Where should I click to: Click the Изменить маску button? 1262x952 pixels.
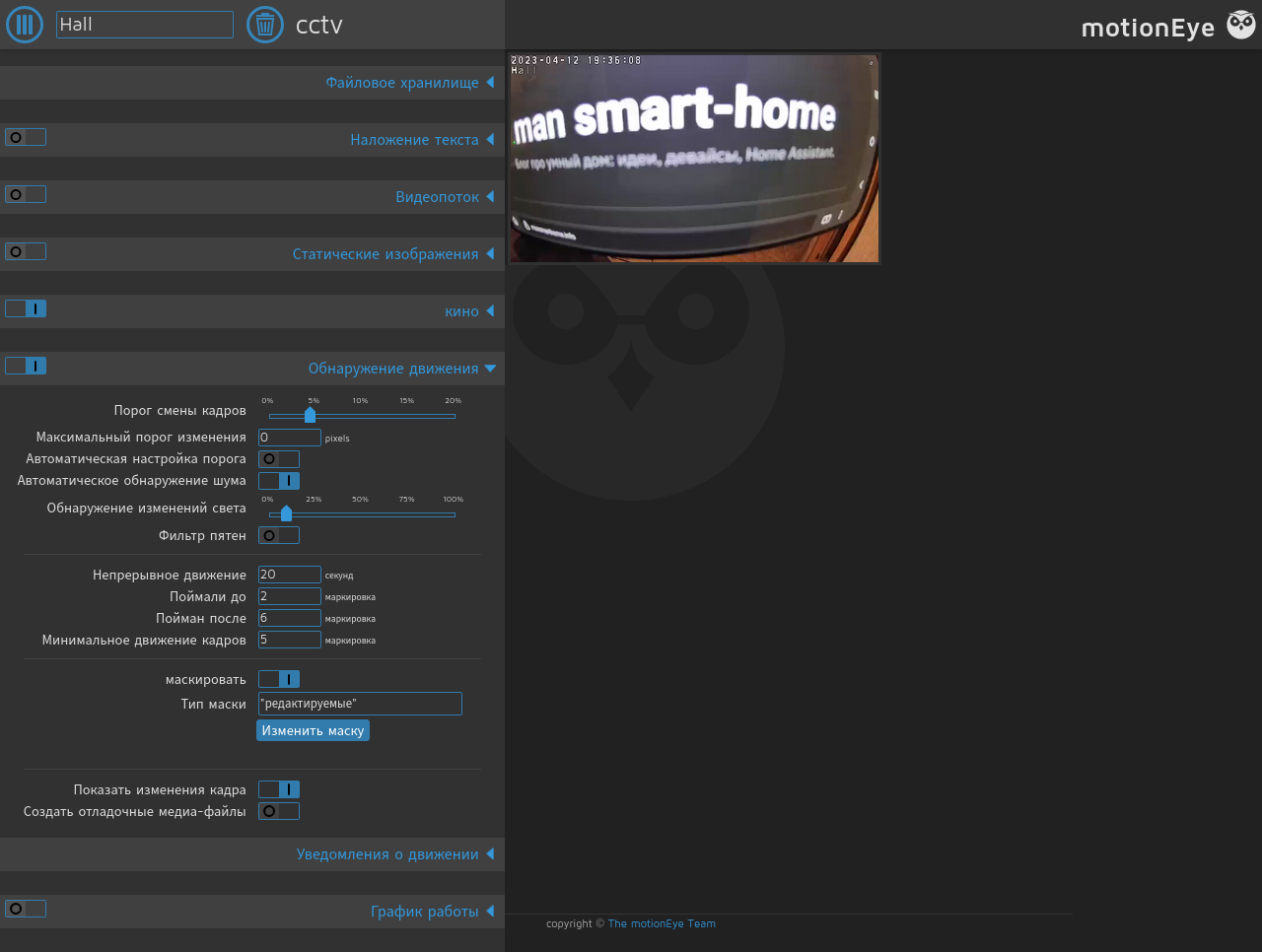click(x=313, y=730)
